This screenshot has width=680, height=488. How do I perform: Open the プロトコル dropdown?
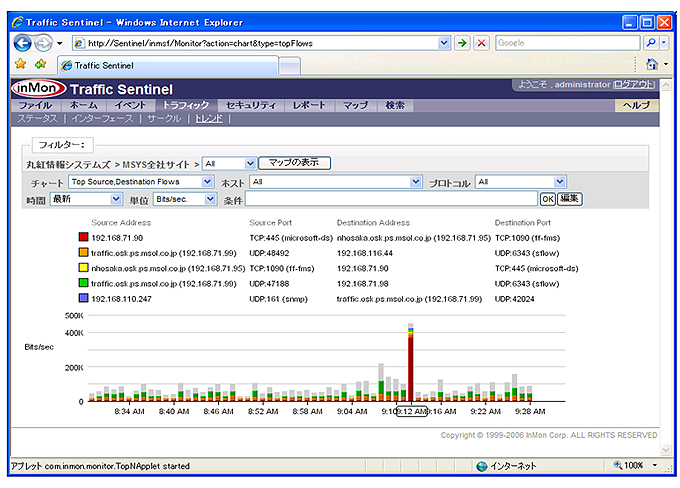pyautogui.click(x=520, y=182)
